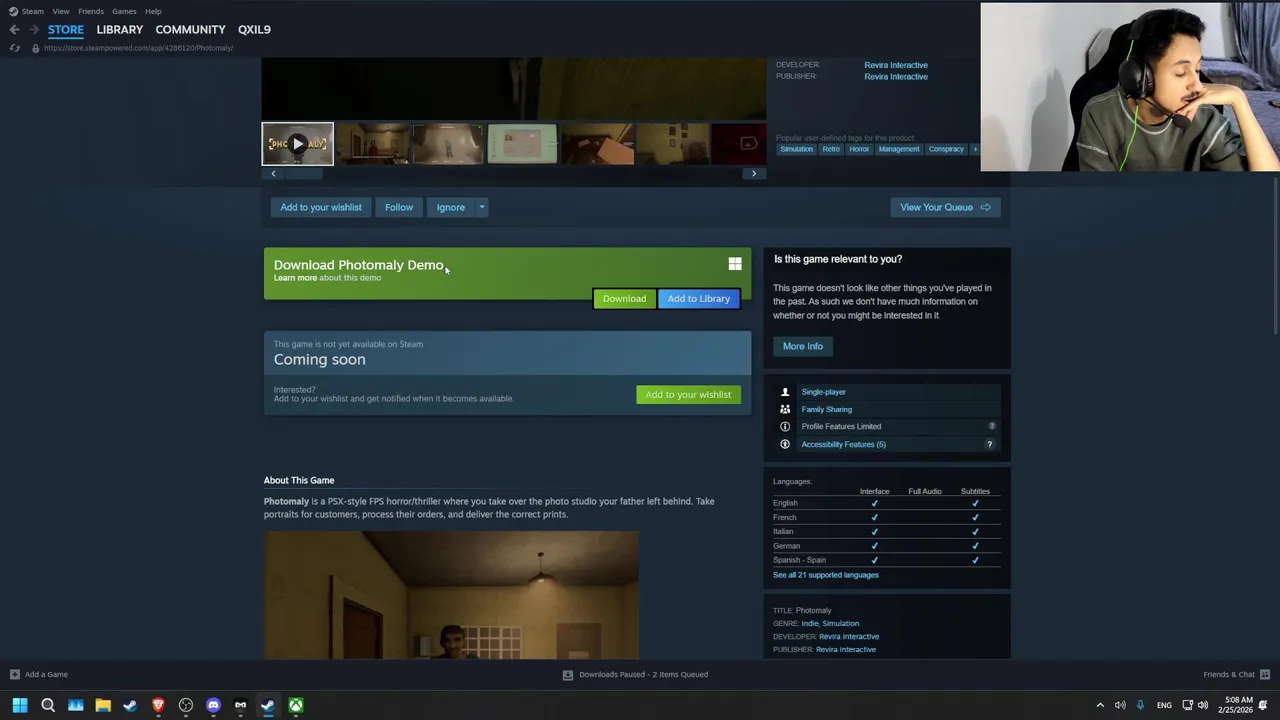Open the View menu
This screenshot has width=1280, height=720.
[61, 11]
